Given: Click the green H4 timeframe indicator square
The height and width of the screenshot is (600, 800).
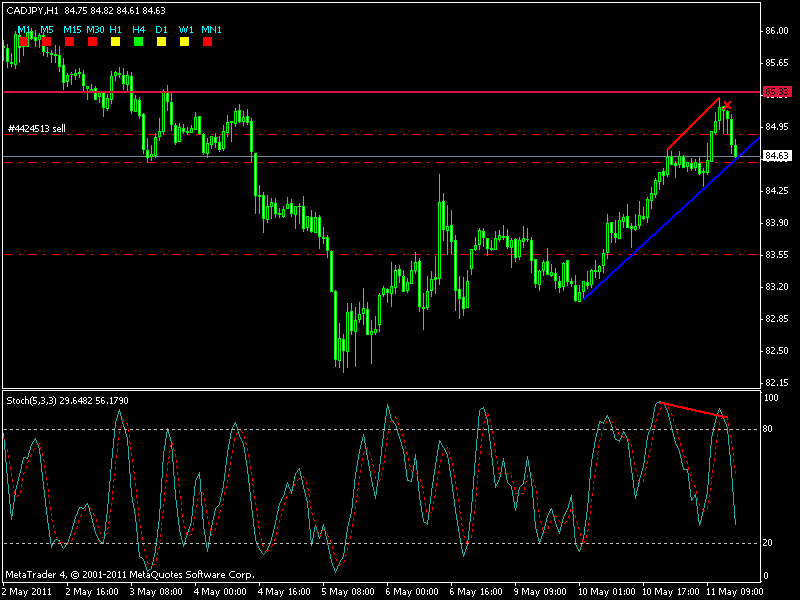Looking at the screenshot, I should pyautogui.click(x=138, y=41).
